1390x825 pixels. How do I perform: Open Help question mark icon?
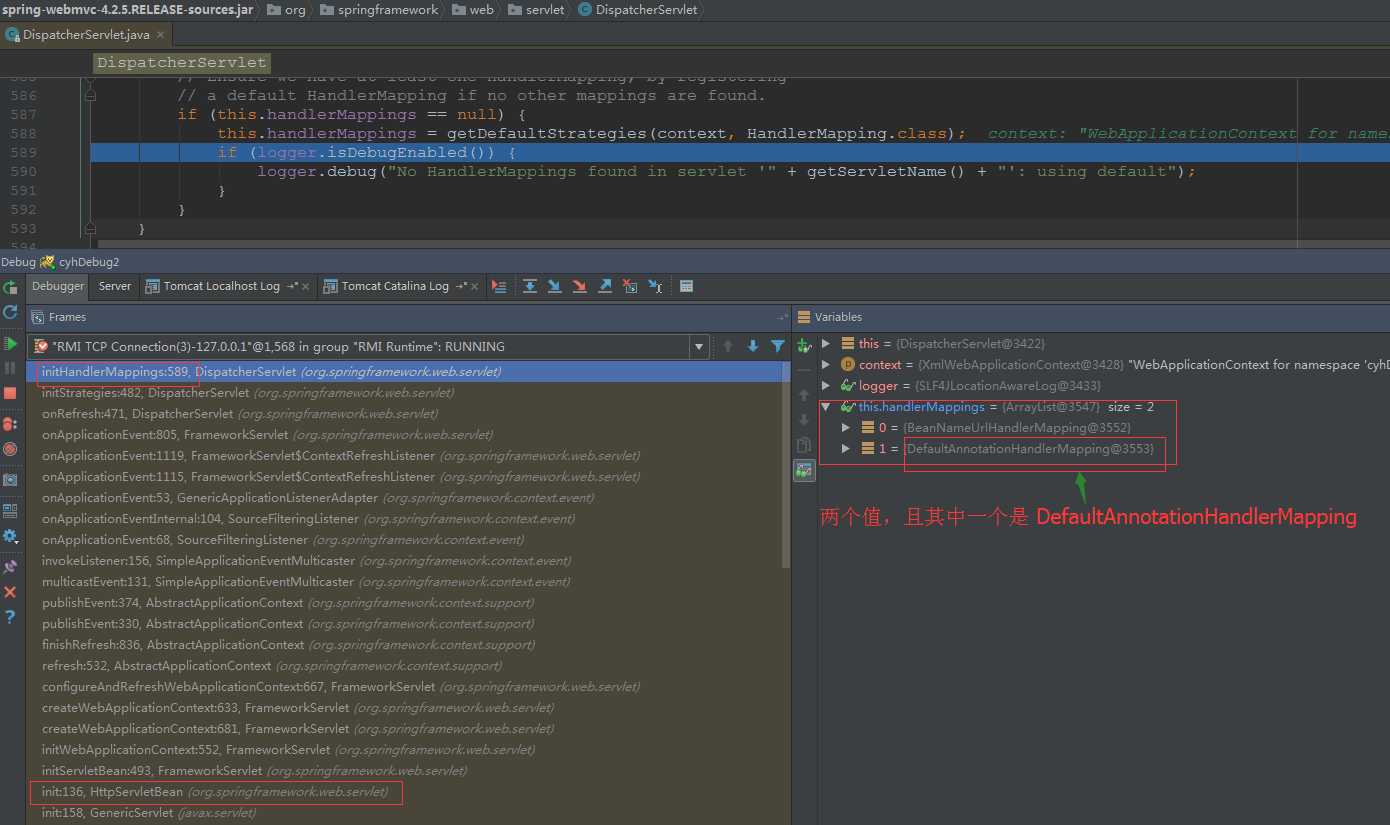tap(10, 617)
